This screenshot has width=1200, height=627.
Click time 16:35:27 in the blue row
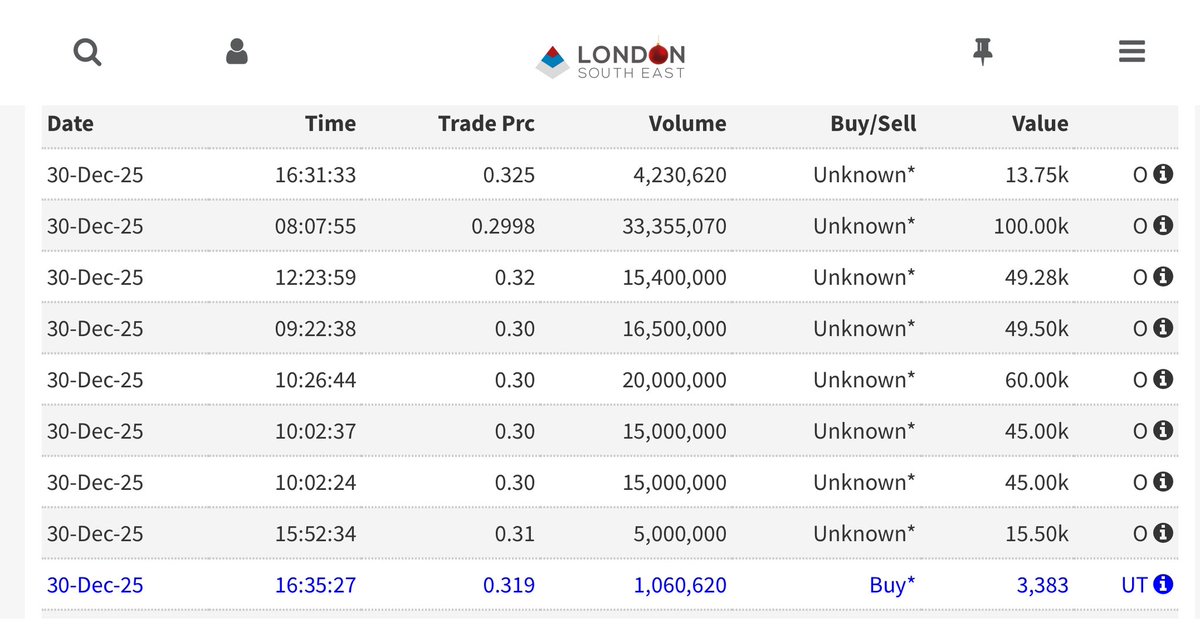315,585
